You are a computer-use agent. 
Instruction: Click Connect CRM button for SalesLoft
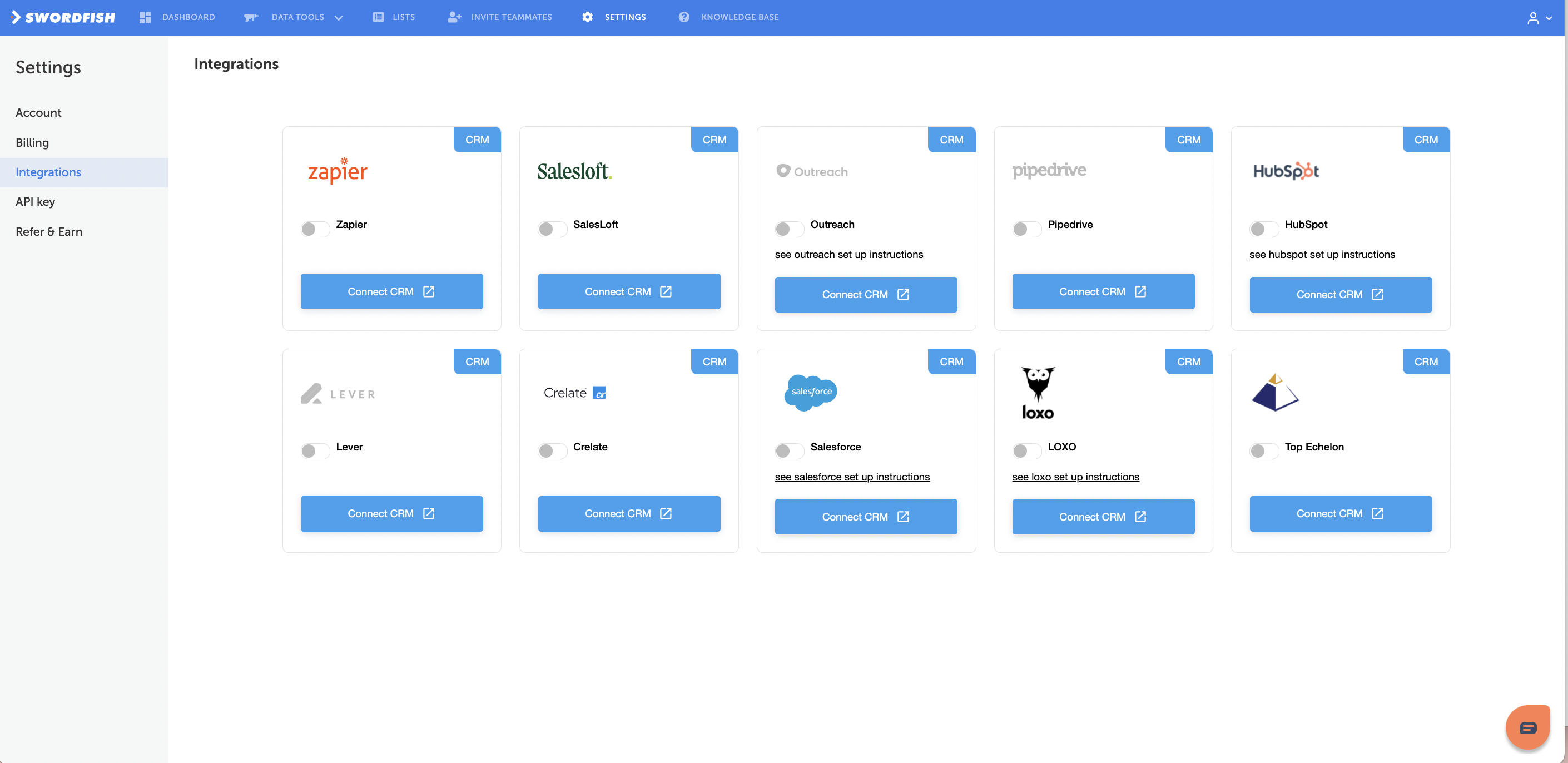pyautogui.click(x=628, y=291)
